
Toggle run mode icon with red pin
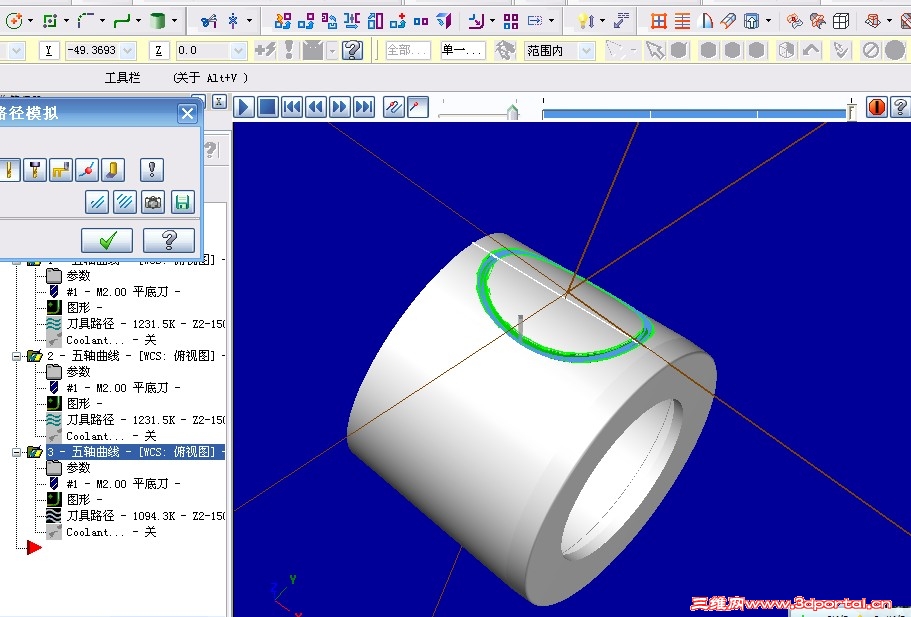point(418,107)
